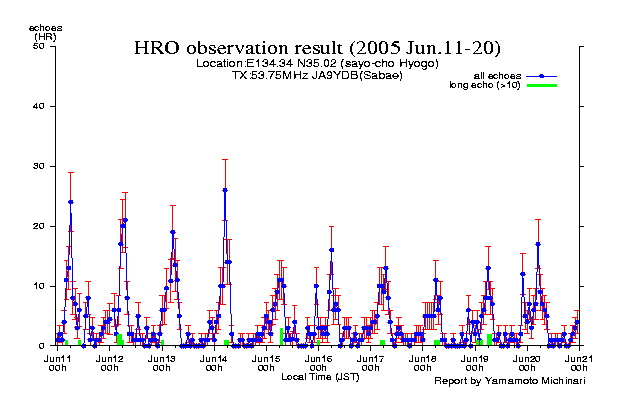Click the Jun11 00h x-axis tick label
This screenshot has height=400, width=640.
[x=57, y=362]
